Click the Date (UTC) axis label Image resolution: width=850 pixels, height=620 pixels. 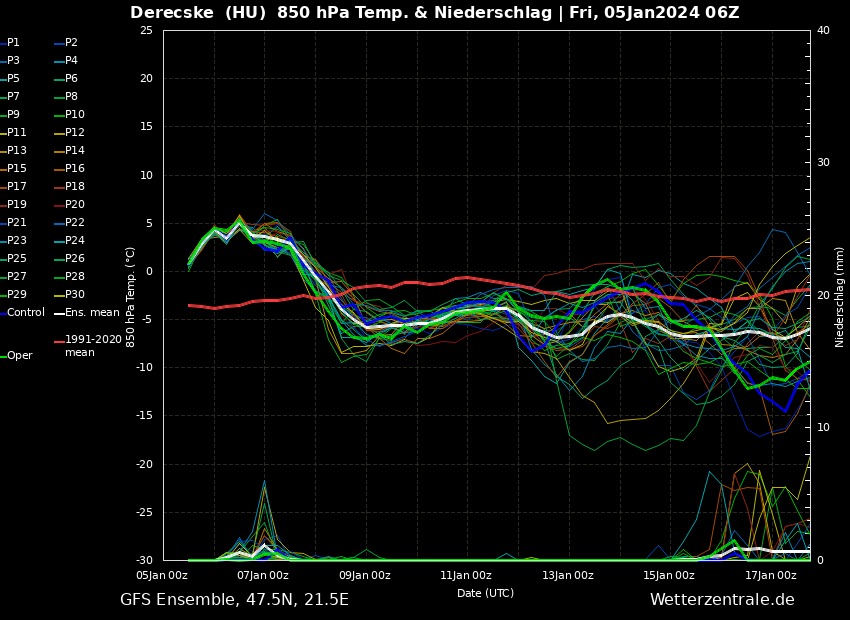click(x=485, y=593)
